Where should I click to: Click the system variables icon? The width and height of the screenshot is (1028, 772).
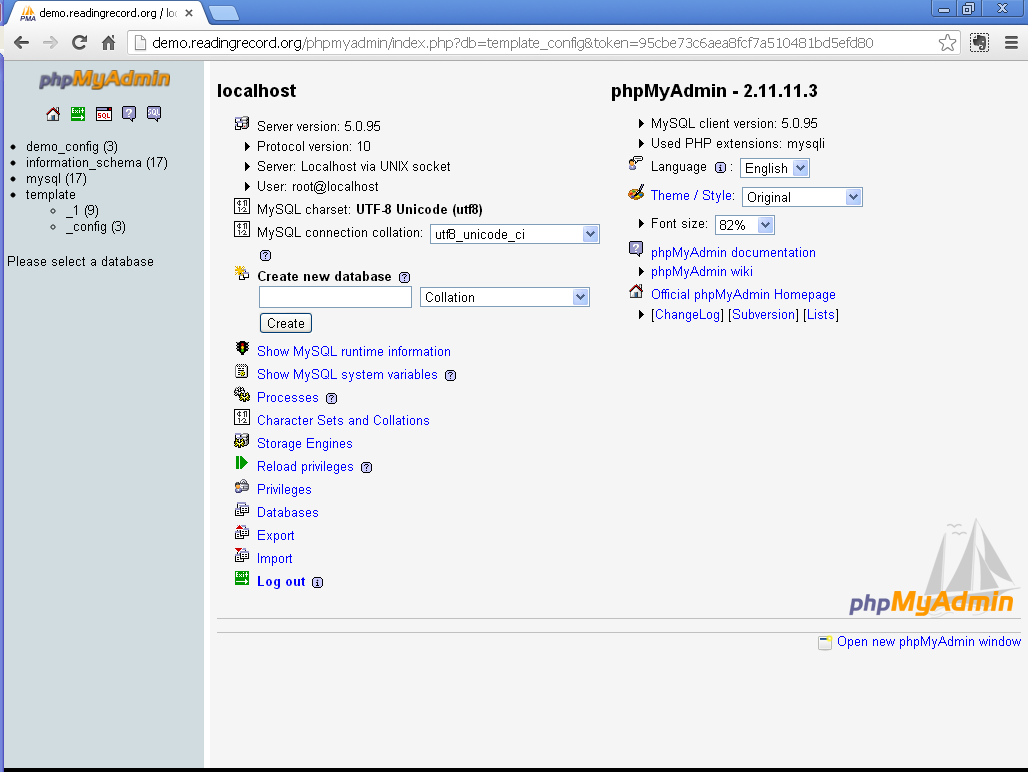point(242,371)
